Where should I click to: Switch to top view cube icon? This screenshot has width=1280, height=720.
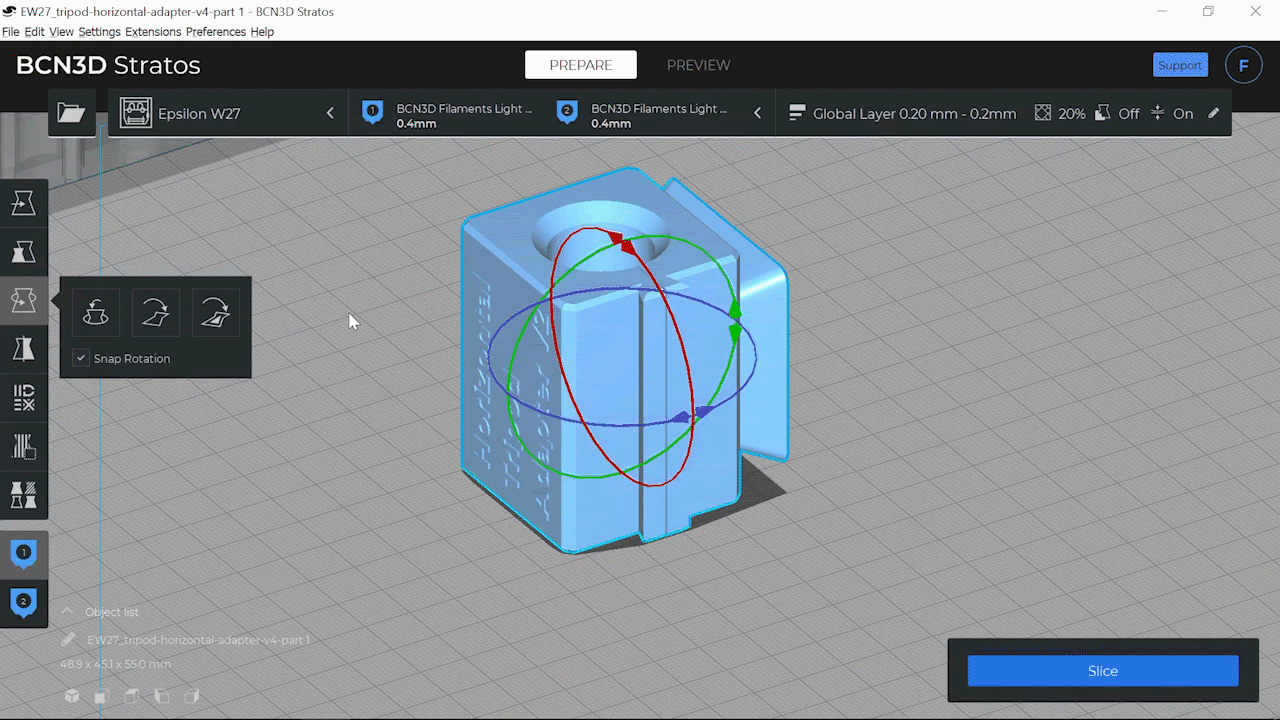[x=131, y=696]
